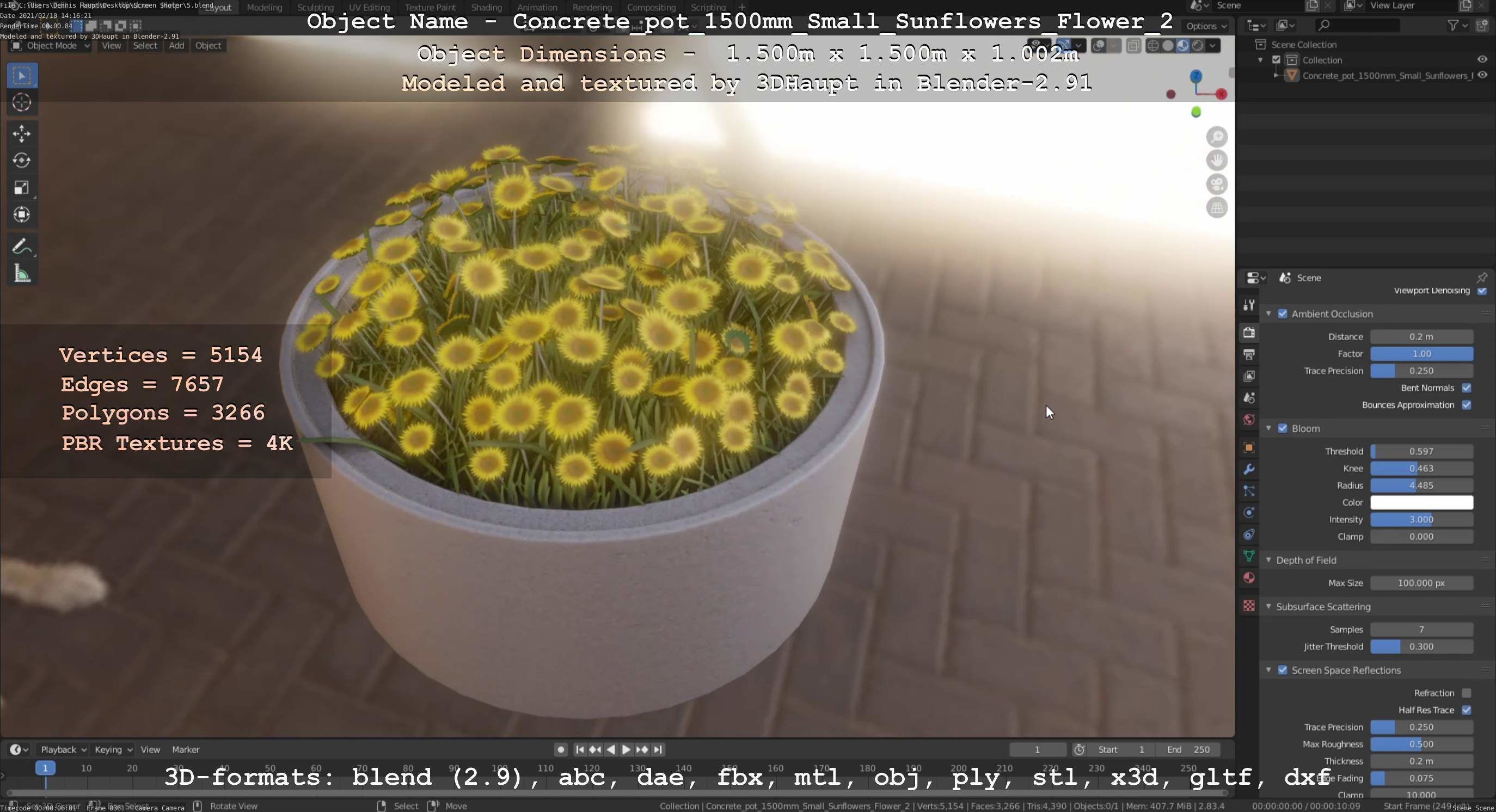Open the viewport shading options dropdown arrow
The height and width of the screenshot is (812, 1496).
[1212, 46]
